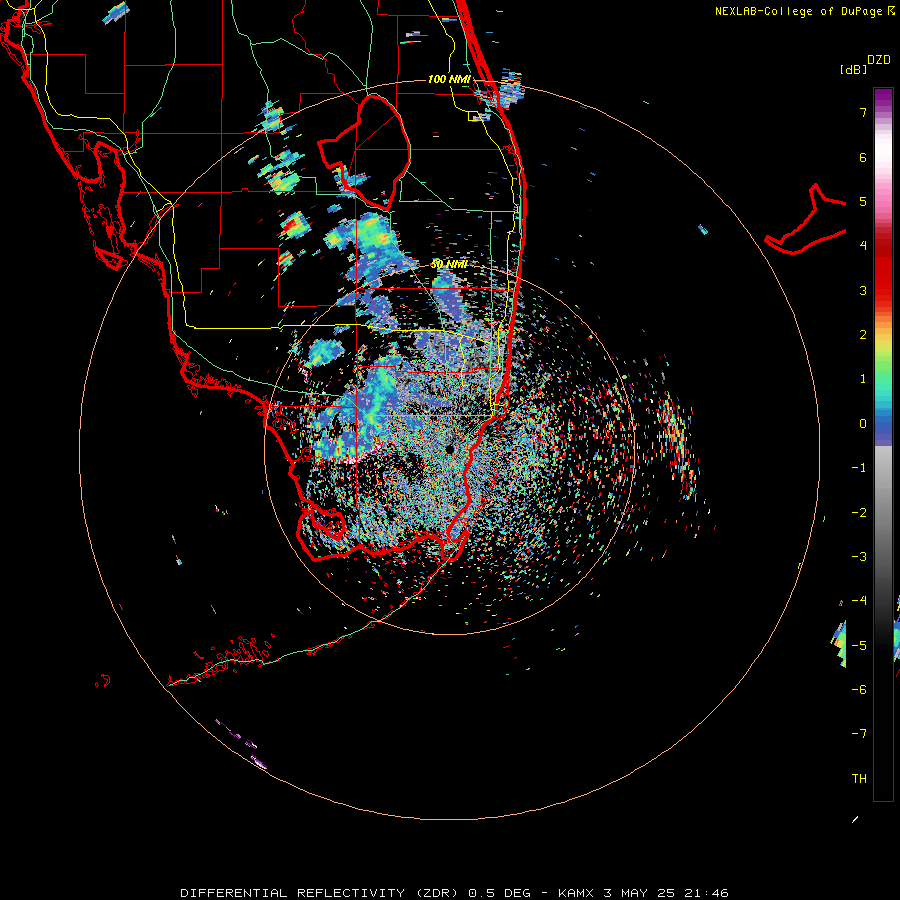Click the TH threshold scale label

859,779
